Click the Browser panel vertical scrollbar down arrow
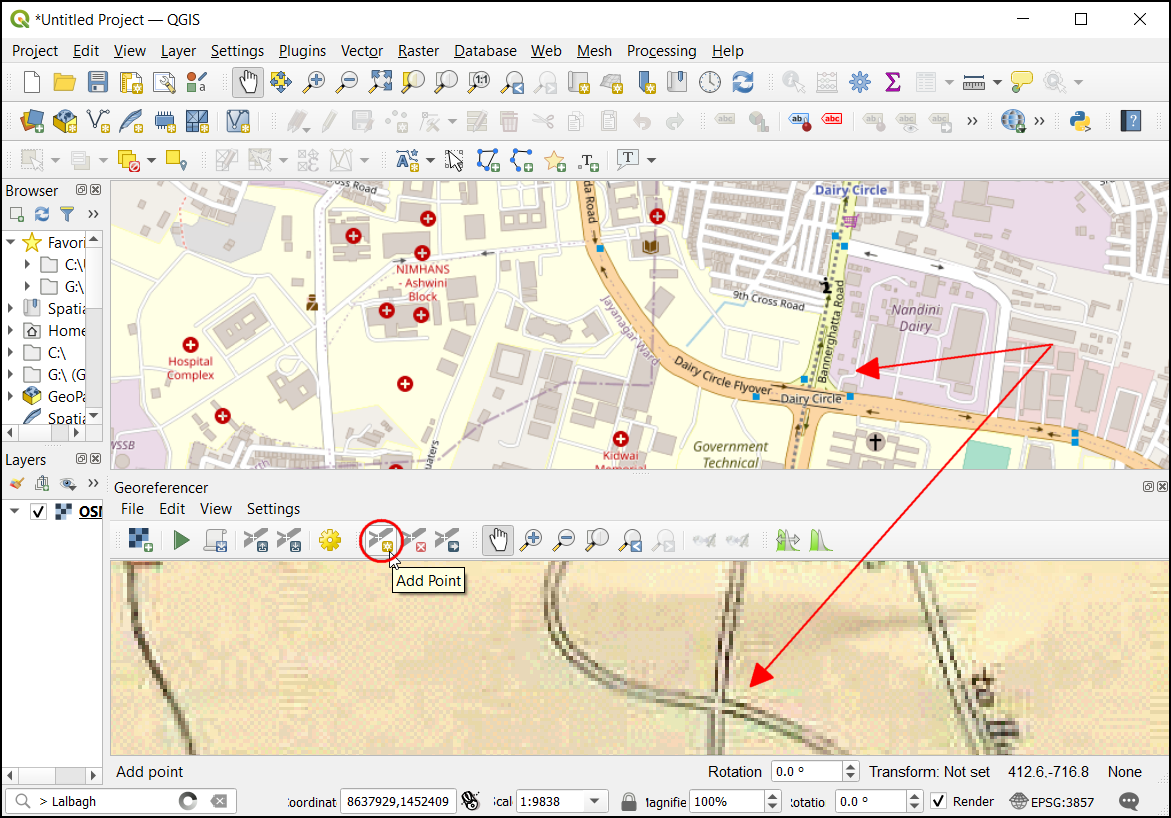 (94, 415)
